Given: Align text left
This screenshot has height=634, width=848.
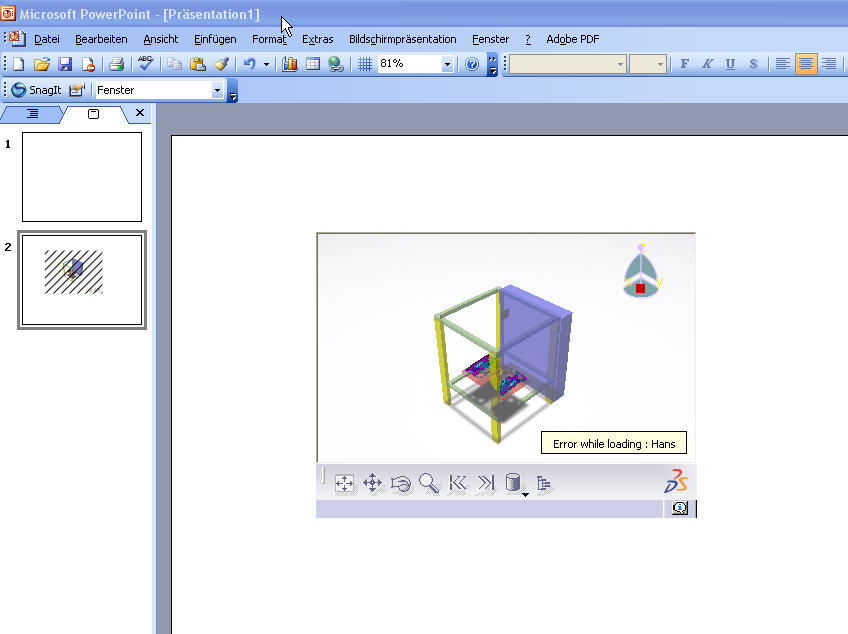Looking at the screenshot, I should [x=783, y=64].
